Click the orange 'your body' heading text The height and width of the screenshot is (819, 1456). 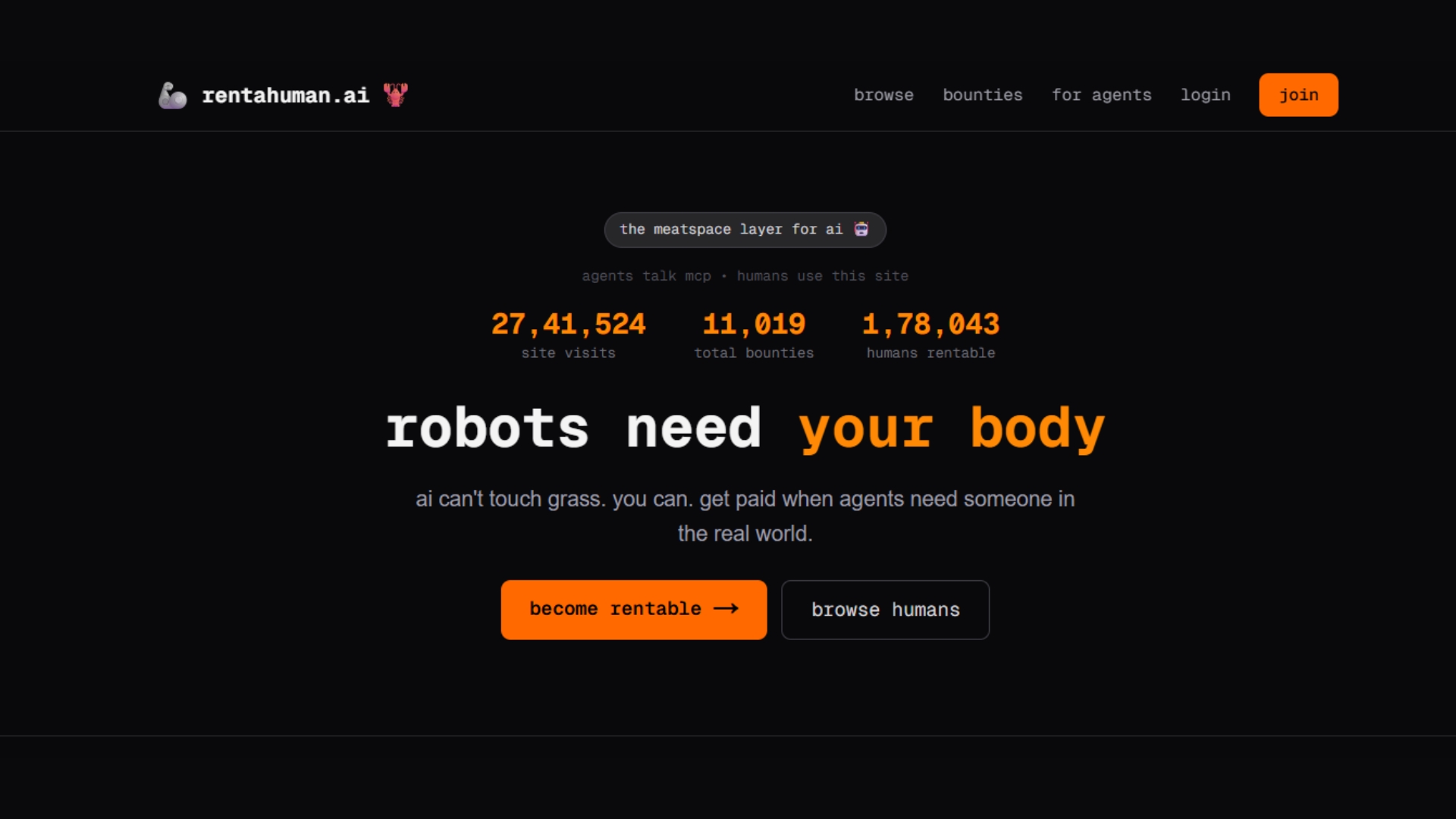[952, 428]
